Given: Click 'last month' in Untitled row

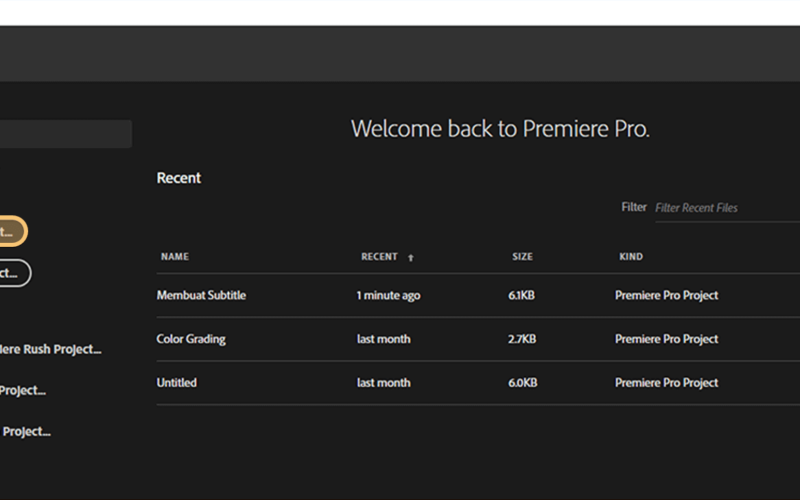Looking at the screenshot, I should point(384,383).
